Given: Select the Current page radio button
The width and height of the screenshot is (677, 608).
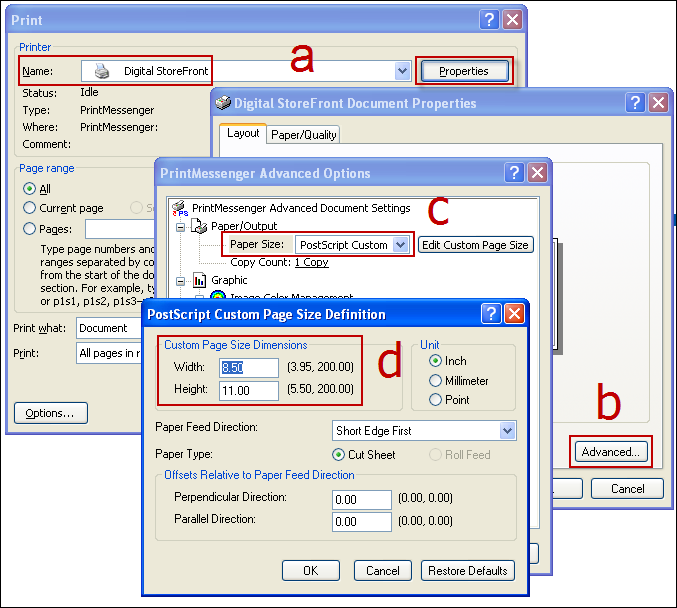Looking at the screenshot, I should pyautogui.click(x=29, y=208).
